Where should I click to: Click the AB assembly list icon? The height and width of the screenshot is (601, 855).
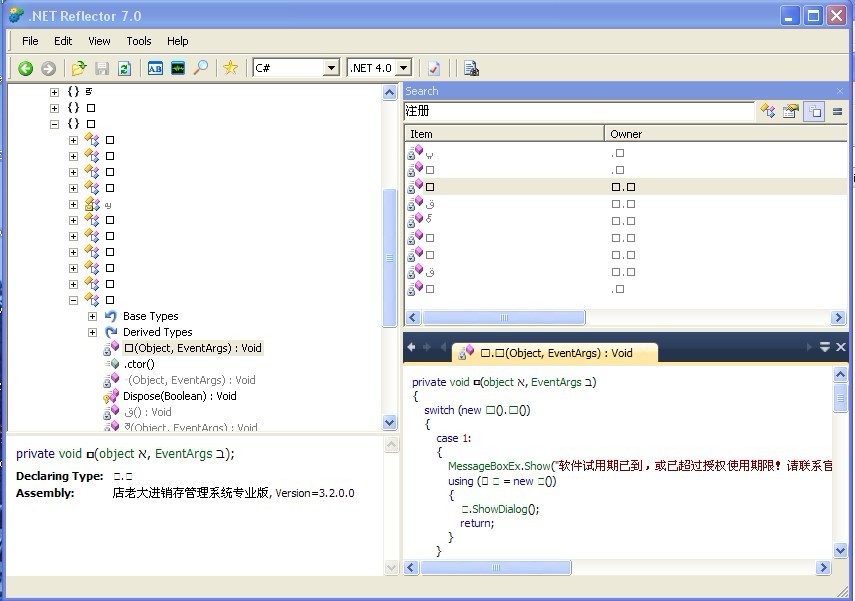155,68
